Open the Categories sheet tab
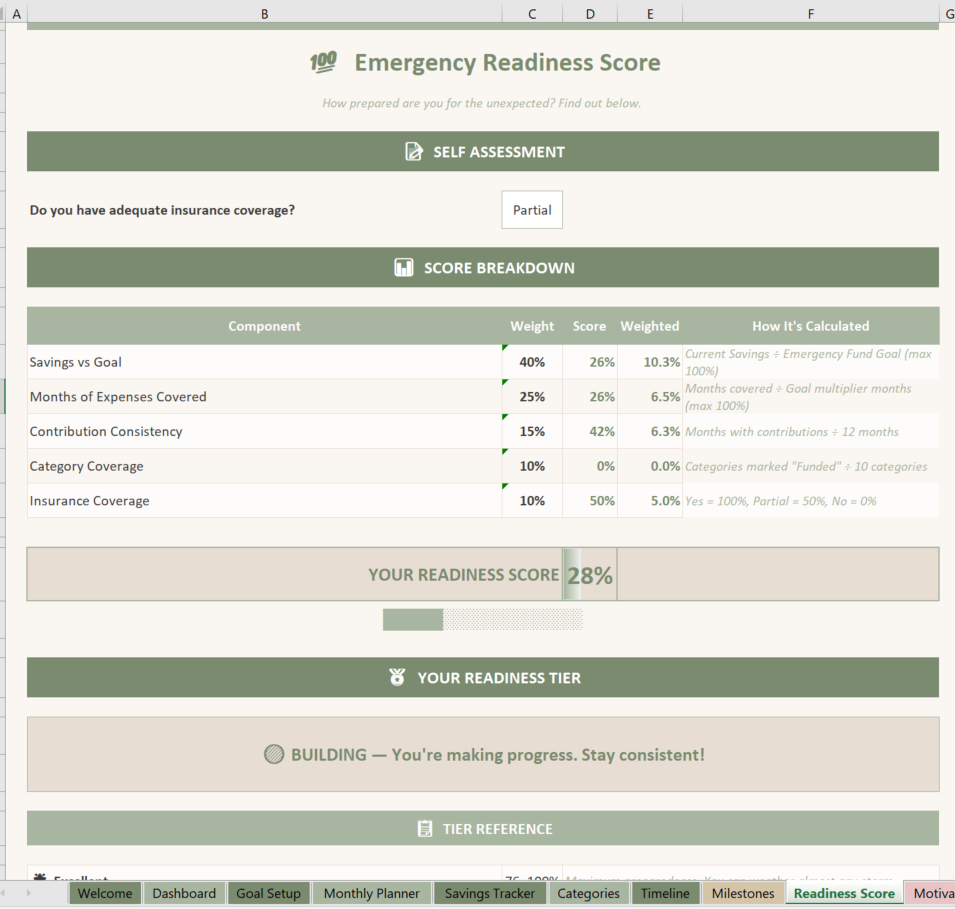 point(588,893)
